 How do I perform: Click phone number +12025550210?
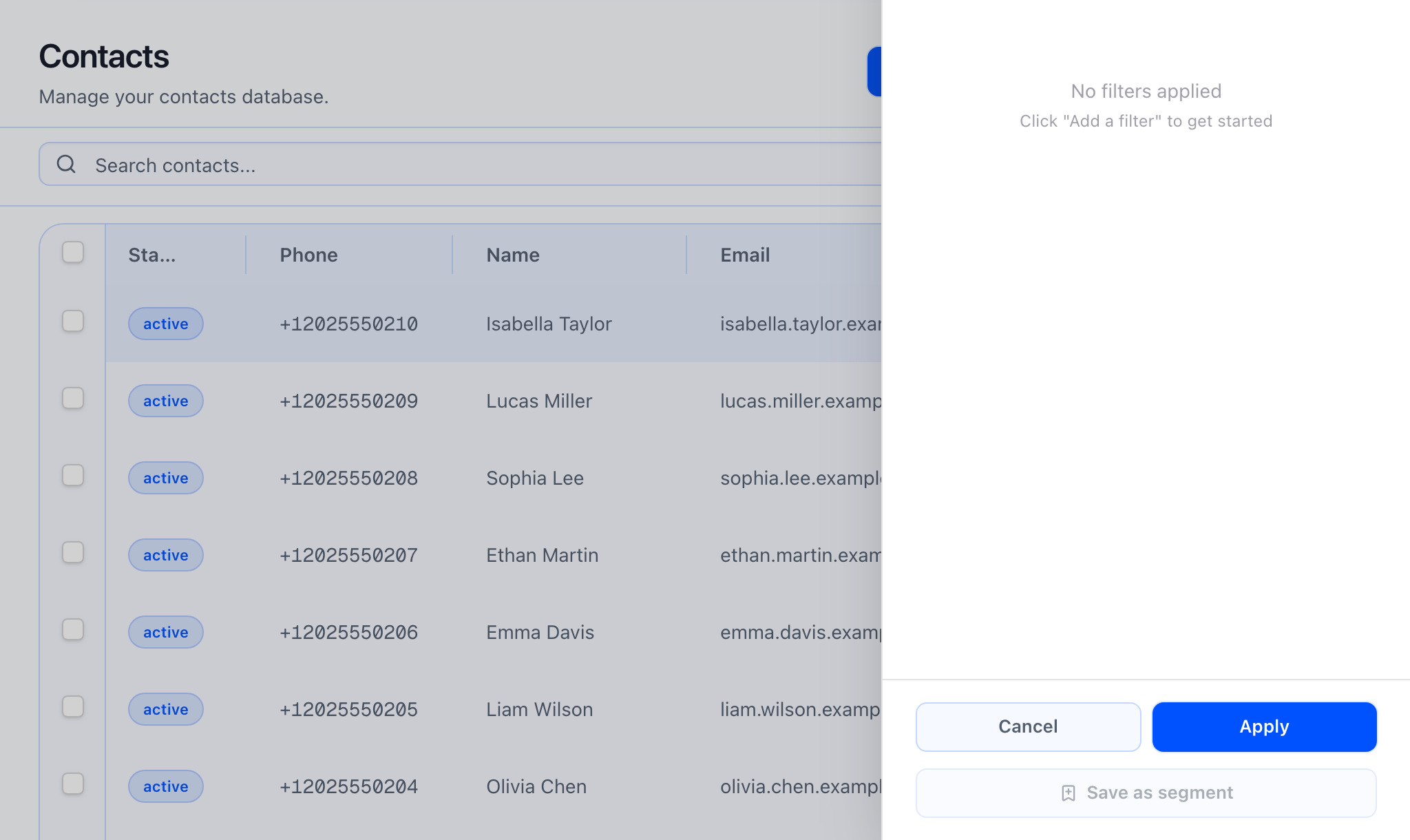click(348, 324)
